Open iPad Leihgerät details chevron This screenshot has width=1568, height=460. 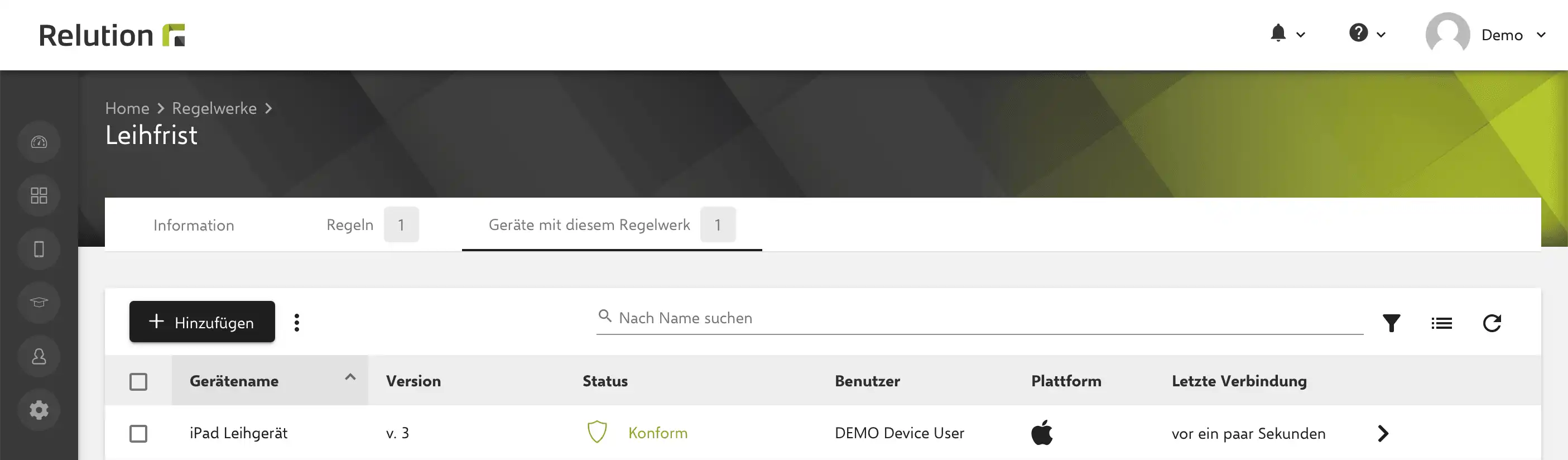pyautogui.click(x=1383, y=433)
